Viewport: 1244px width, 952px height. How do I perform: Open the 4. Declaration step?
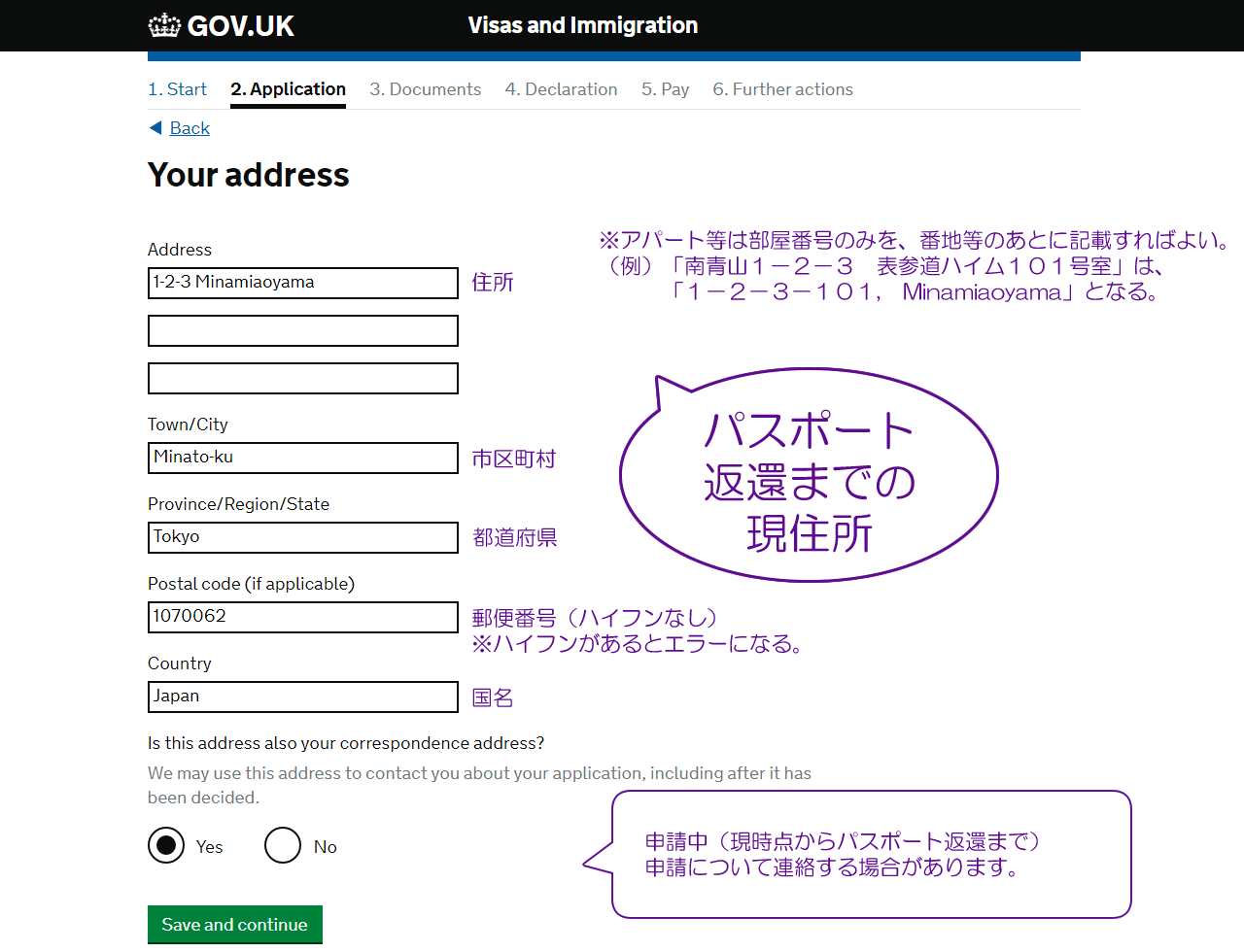coord(561,89)
